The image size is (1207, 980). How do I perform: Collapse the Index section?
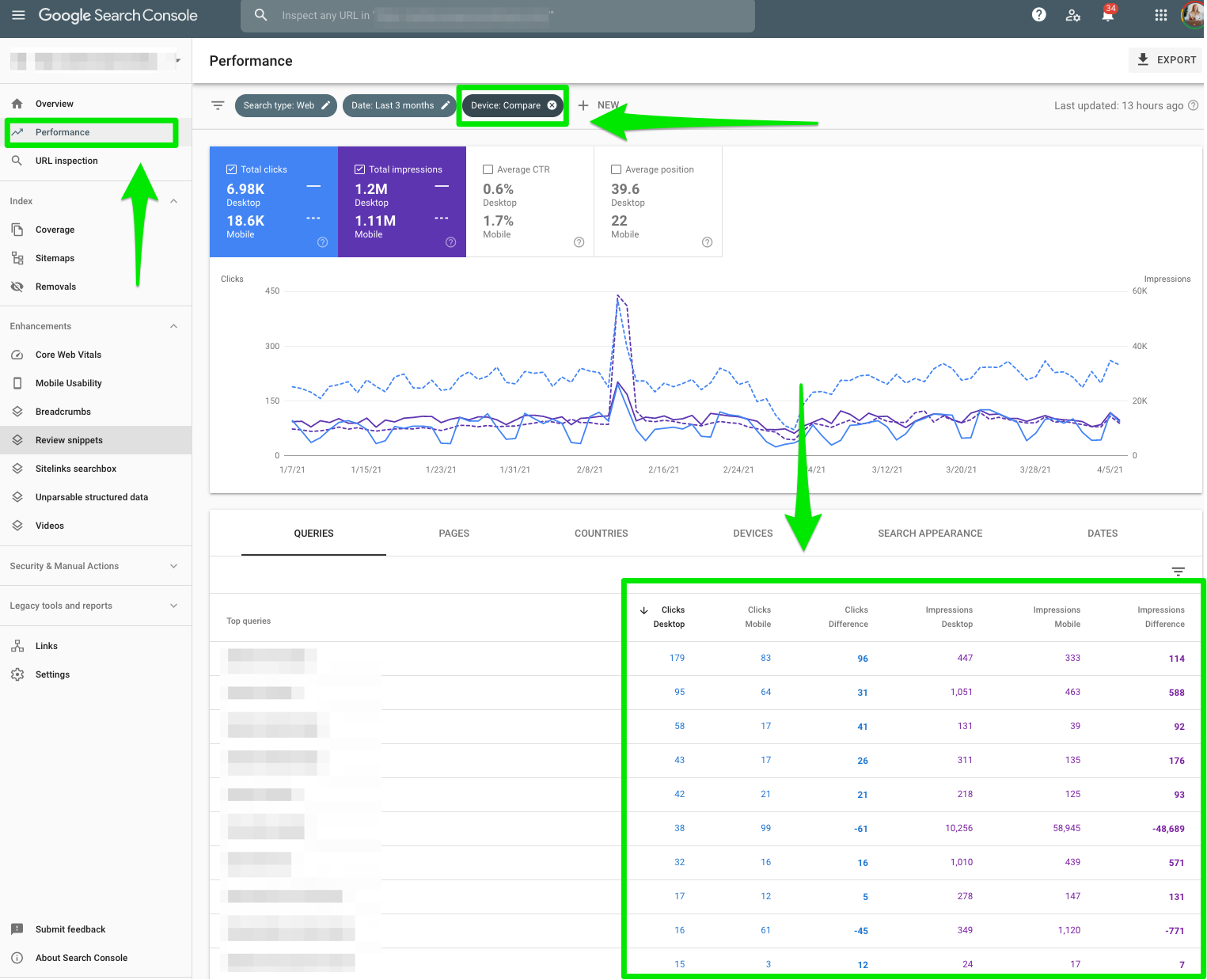coord(173,201)
